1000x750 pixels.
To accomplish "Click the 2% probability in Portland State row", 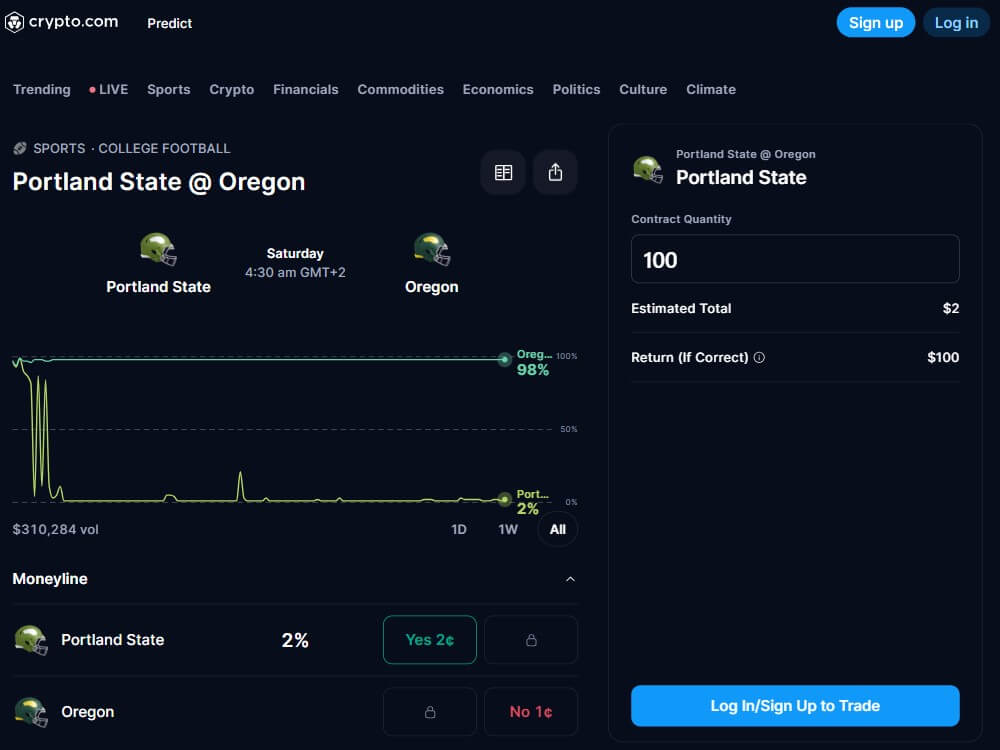I will [295, 640].
